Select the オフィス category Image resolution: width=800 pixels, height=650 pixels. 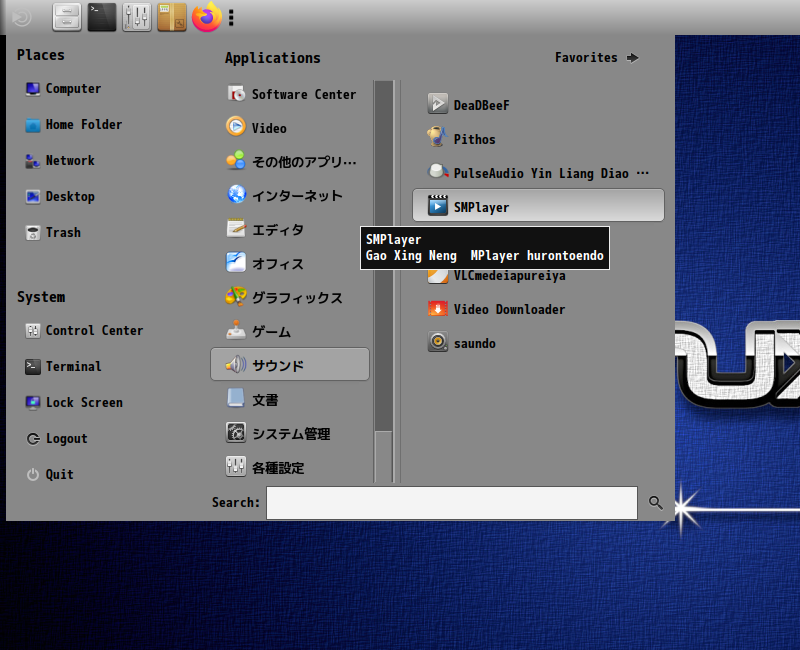(290, 263)
